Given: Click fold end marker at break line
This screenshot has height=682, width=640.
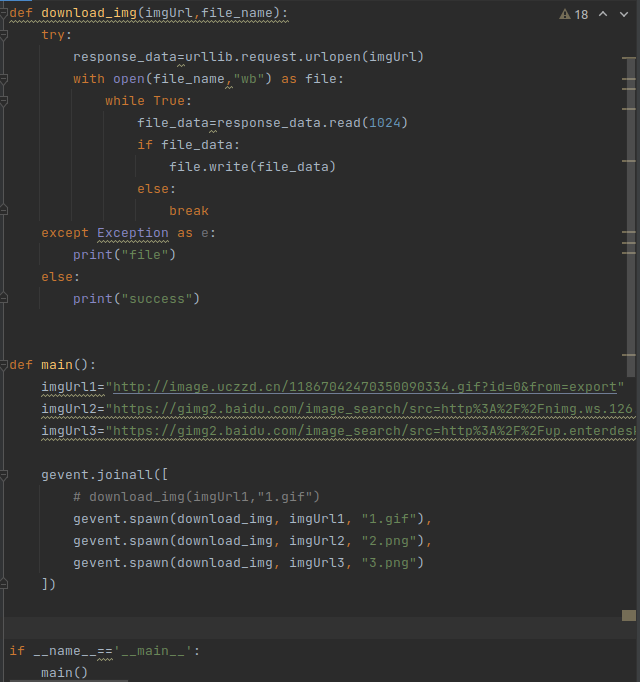Looking at the screenshot, I should click(3, 211).
